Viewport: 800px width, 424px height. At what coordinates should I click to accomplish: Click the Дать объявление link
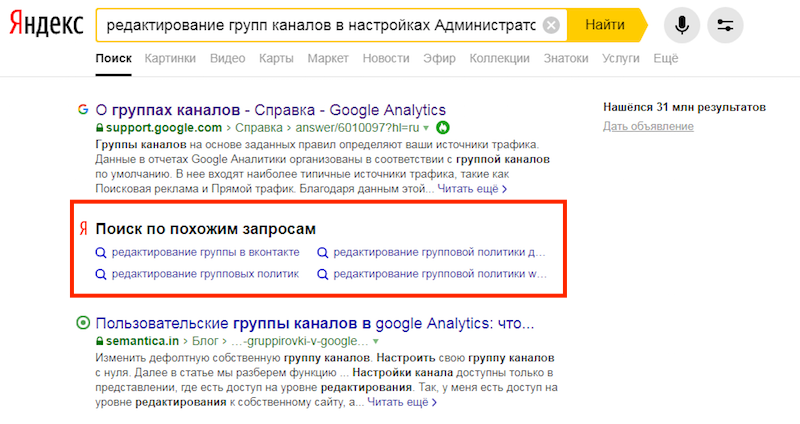tap(648, 126)
